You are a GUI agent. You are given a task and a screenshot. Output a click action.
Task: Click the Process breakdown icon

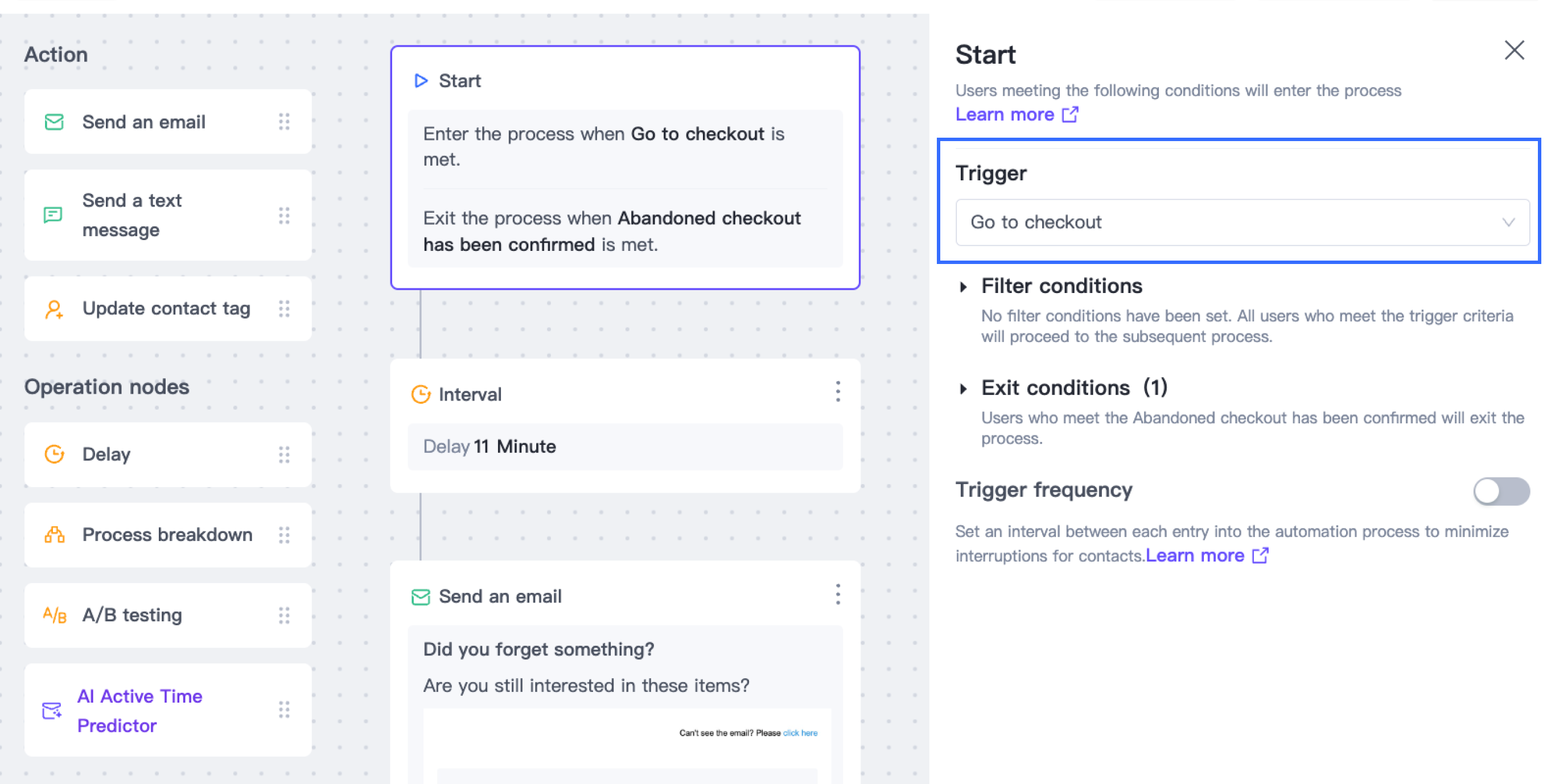[x=54, y=534]
